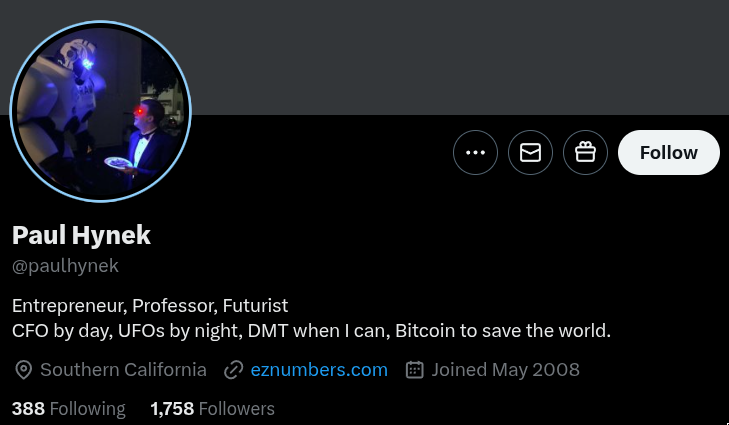The width and height of the screenshot is (729, 425).
Task: Click the glowing blue light in avatar
Action: pyautogui.click(x=87, y=64)
